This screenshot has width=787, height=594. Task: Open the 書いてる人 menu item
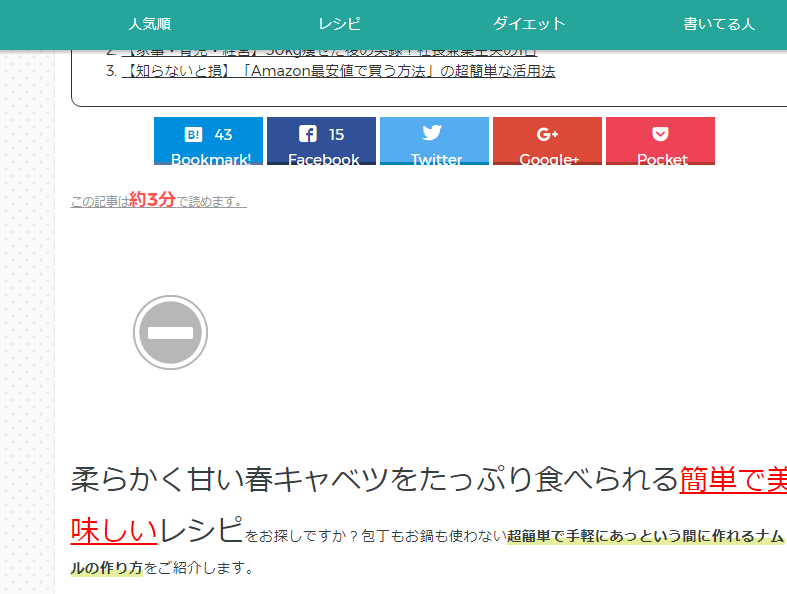[719, 24]
